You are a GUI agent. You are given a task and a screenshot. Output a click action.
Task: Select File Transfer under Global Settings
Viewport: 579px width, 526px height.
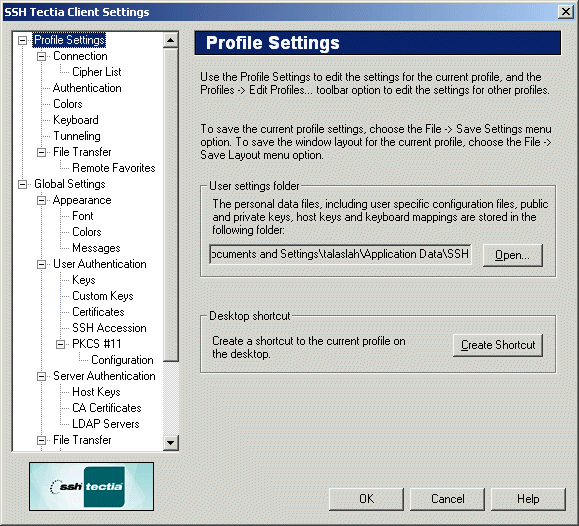(82, 440)
